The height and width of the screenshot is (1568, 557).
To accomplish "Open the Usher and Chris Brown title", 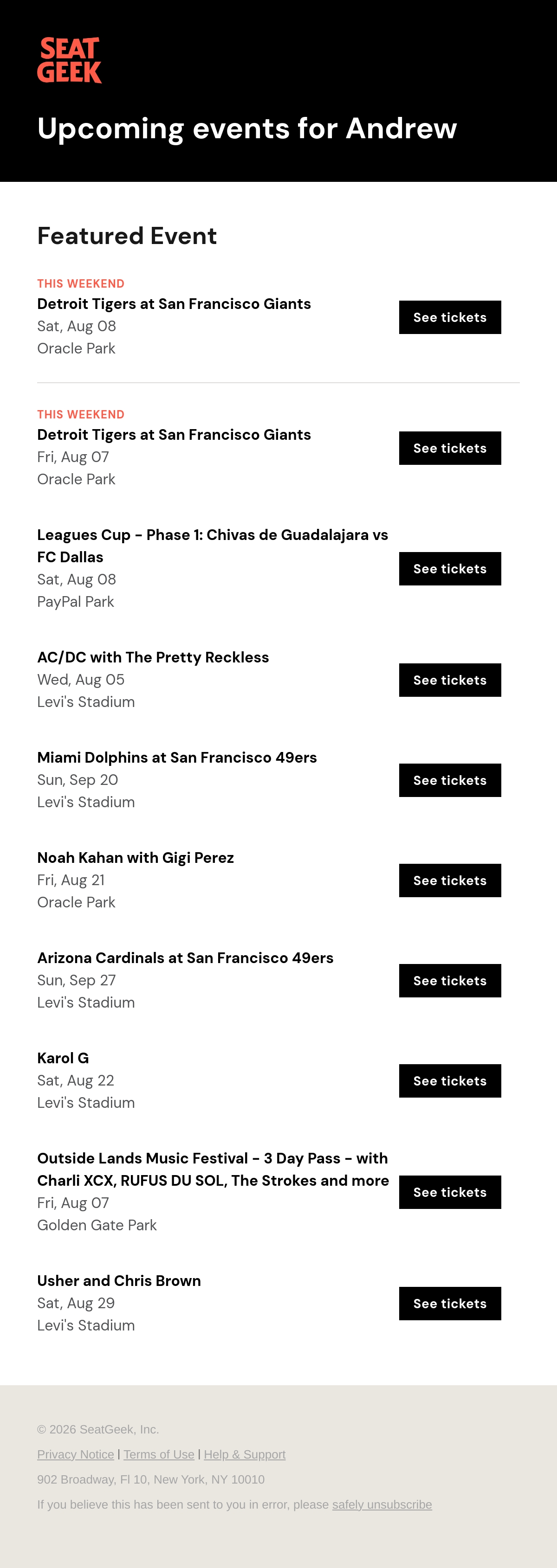I will [119, 1281].
